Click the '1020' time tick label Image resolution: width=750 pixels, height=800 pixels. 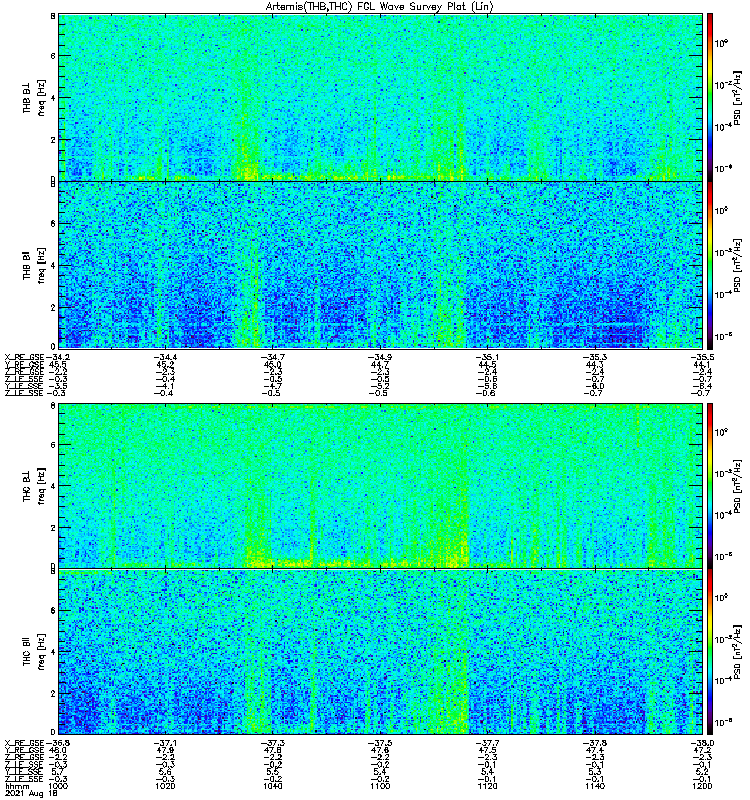tap(165, 786)
